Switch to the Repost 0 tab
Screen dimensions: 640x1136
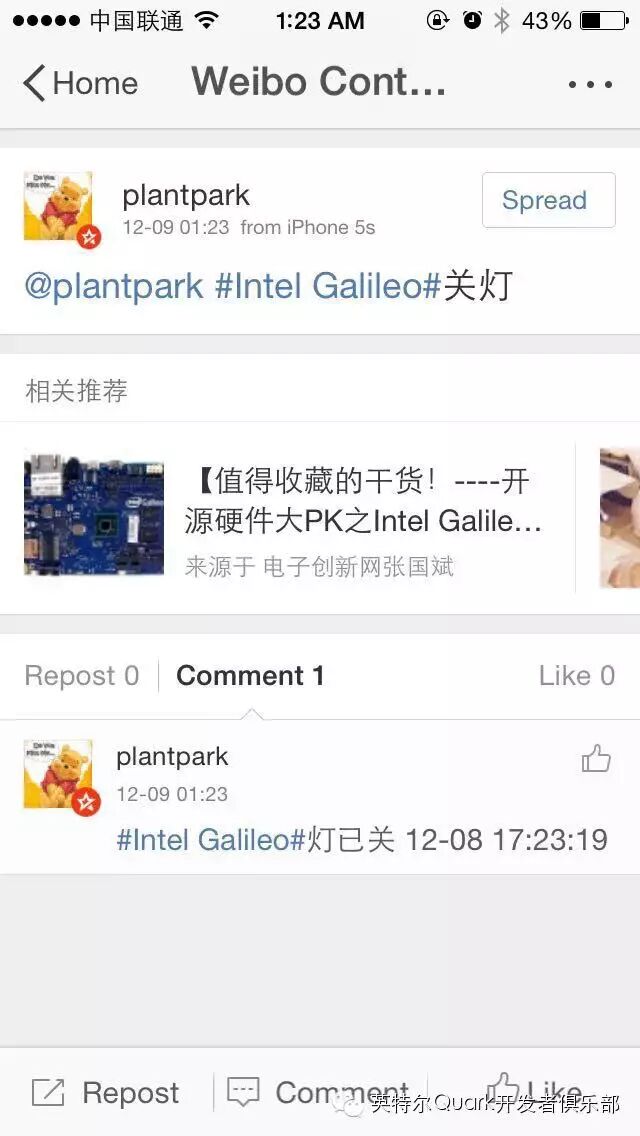82,676
